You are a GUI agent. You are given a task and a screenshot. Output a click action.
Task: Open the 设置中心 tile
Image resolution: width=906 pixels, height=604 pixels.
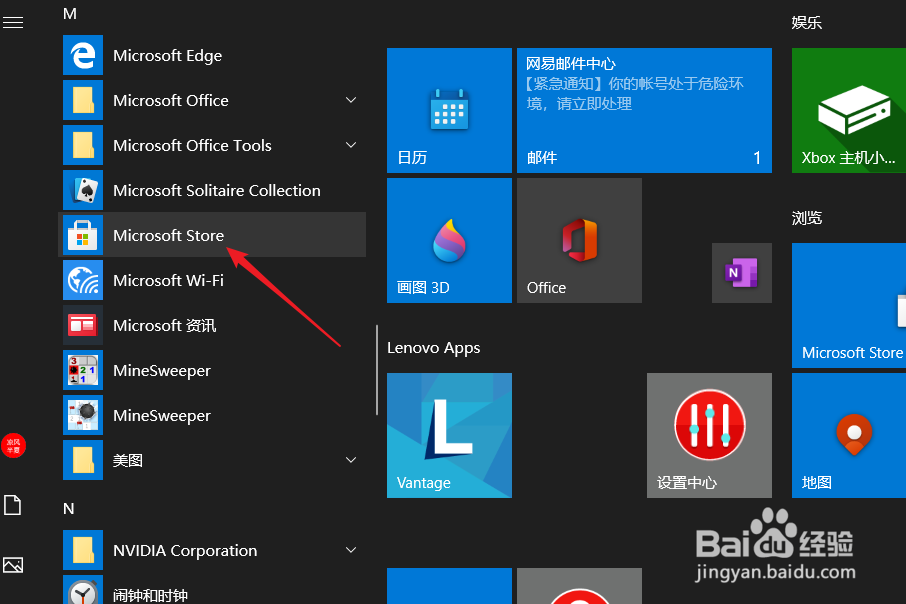[x=709, y=435]
